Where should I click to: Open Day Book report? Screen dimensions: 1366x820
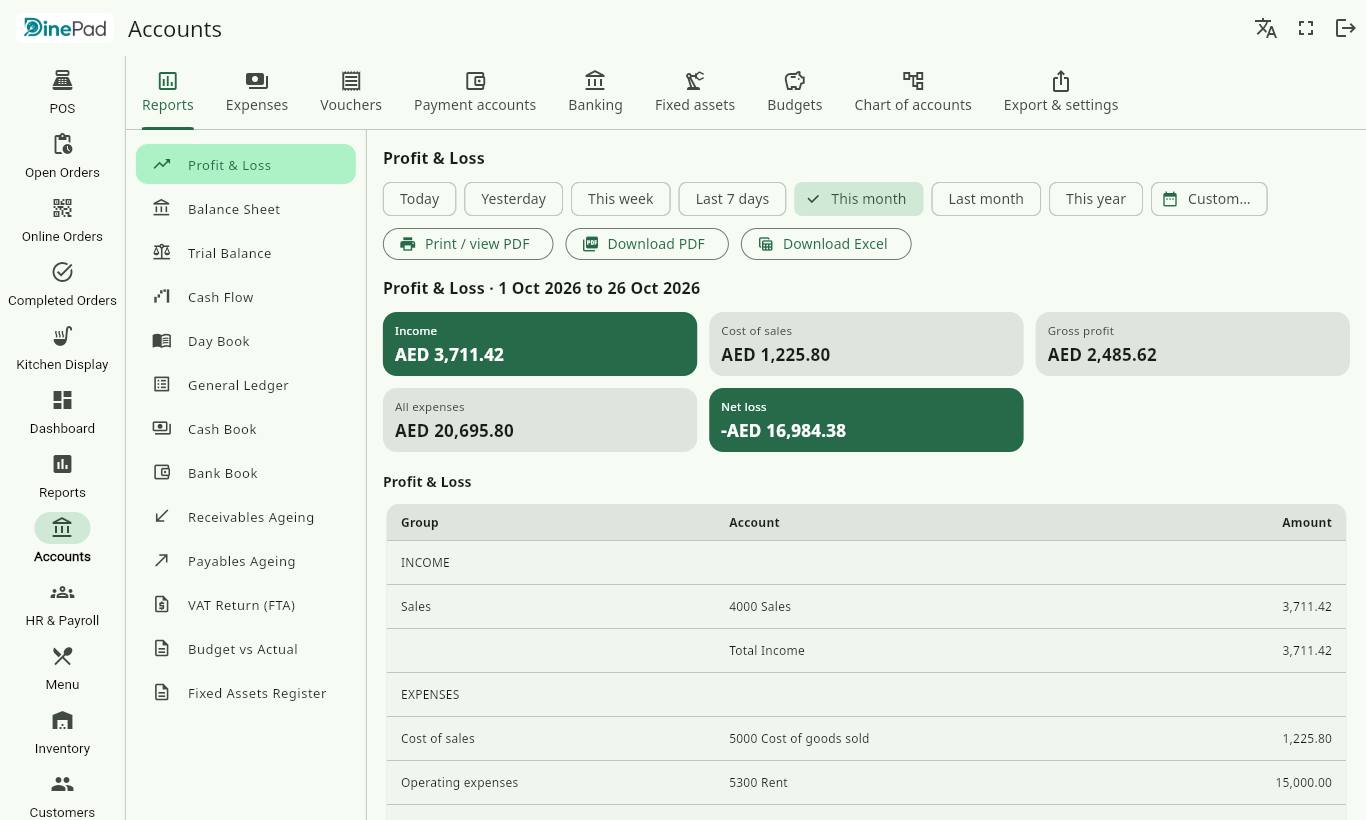click(x=246, y=341)
